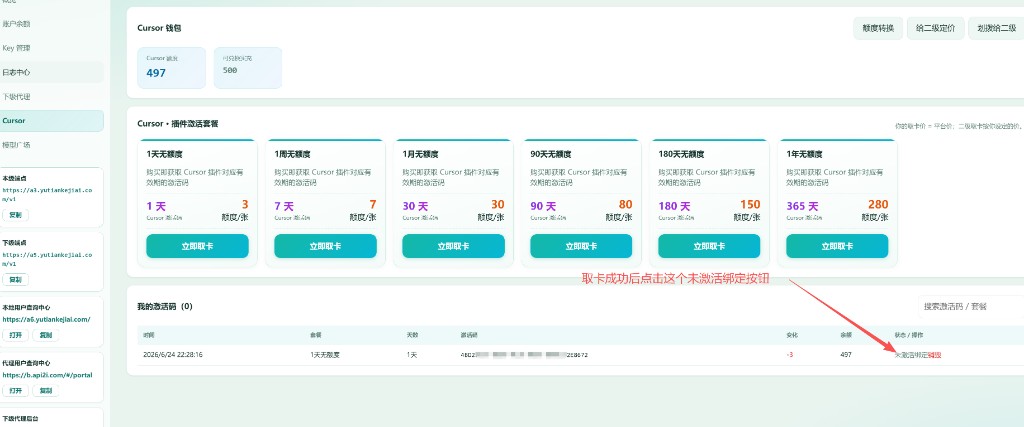Click the 我的激活码 (0) heading
1024x427 pixels.
pos(165,306)
